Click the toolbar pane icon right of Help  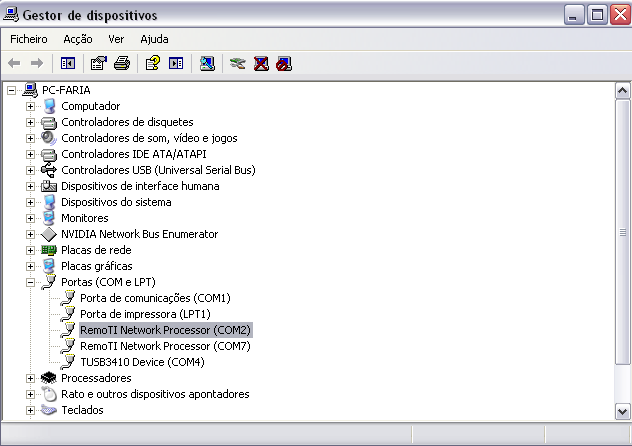pos(176,63)
